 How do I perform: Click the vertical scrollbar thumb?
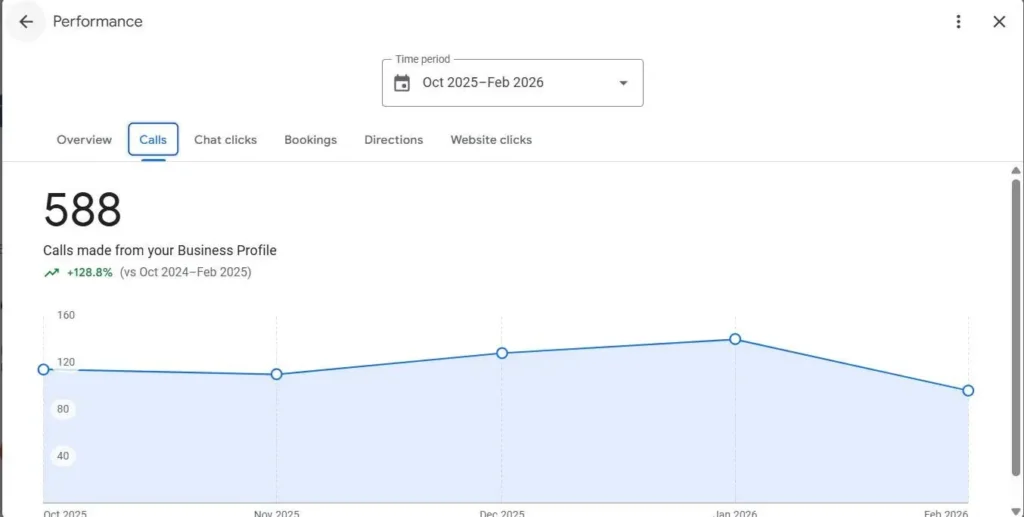(1016, 326)
